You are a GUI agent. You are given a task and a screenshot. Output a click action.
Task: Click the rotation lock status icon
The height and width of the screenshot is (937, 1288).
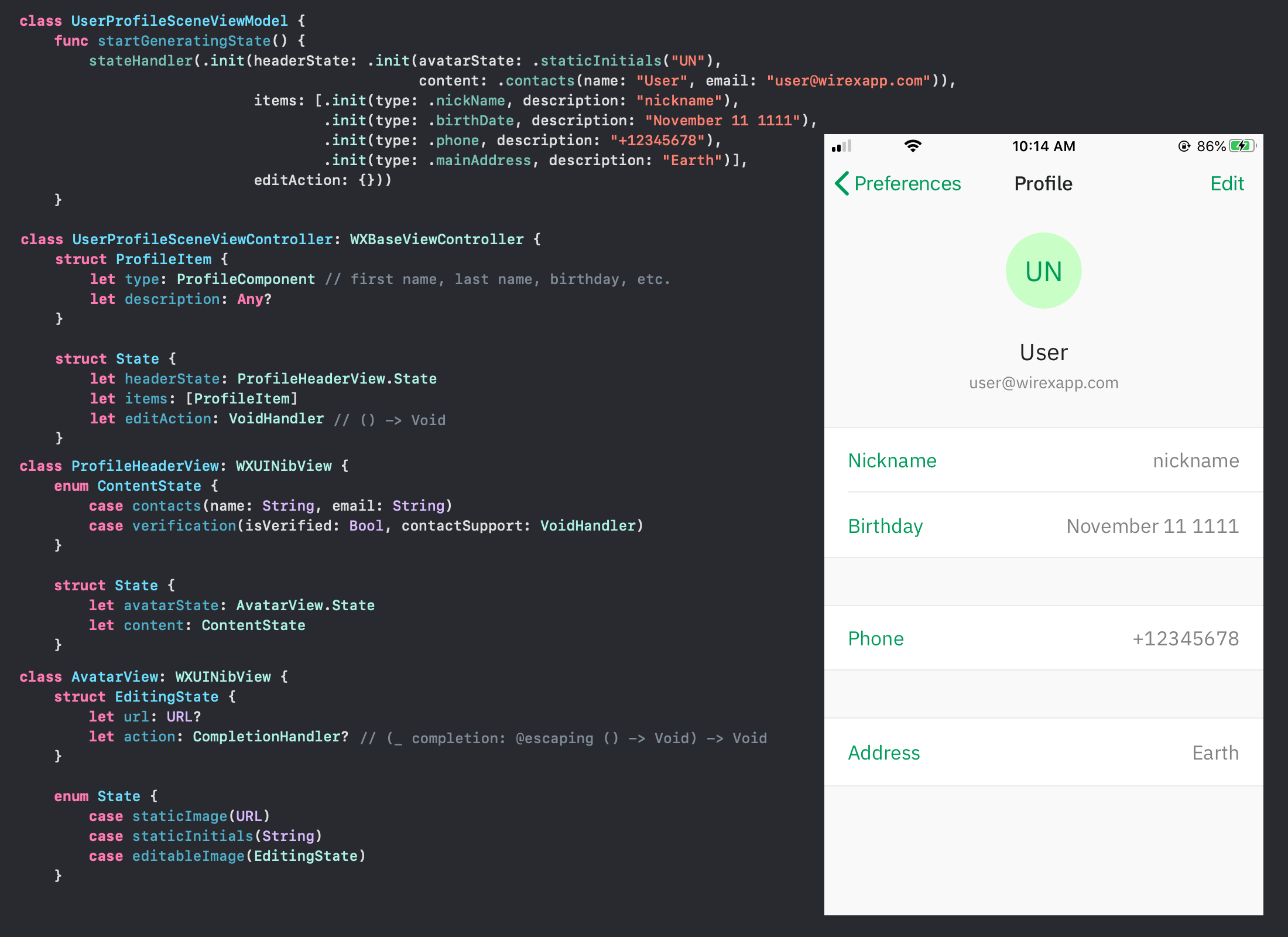[x=1184, y=146]
